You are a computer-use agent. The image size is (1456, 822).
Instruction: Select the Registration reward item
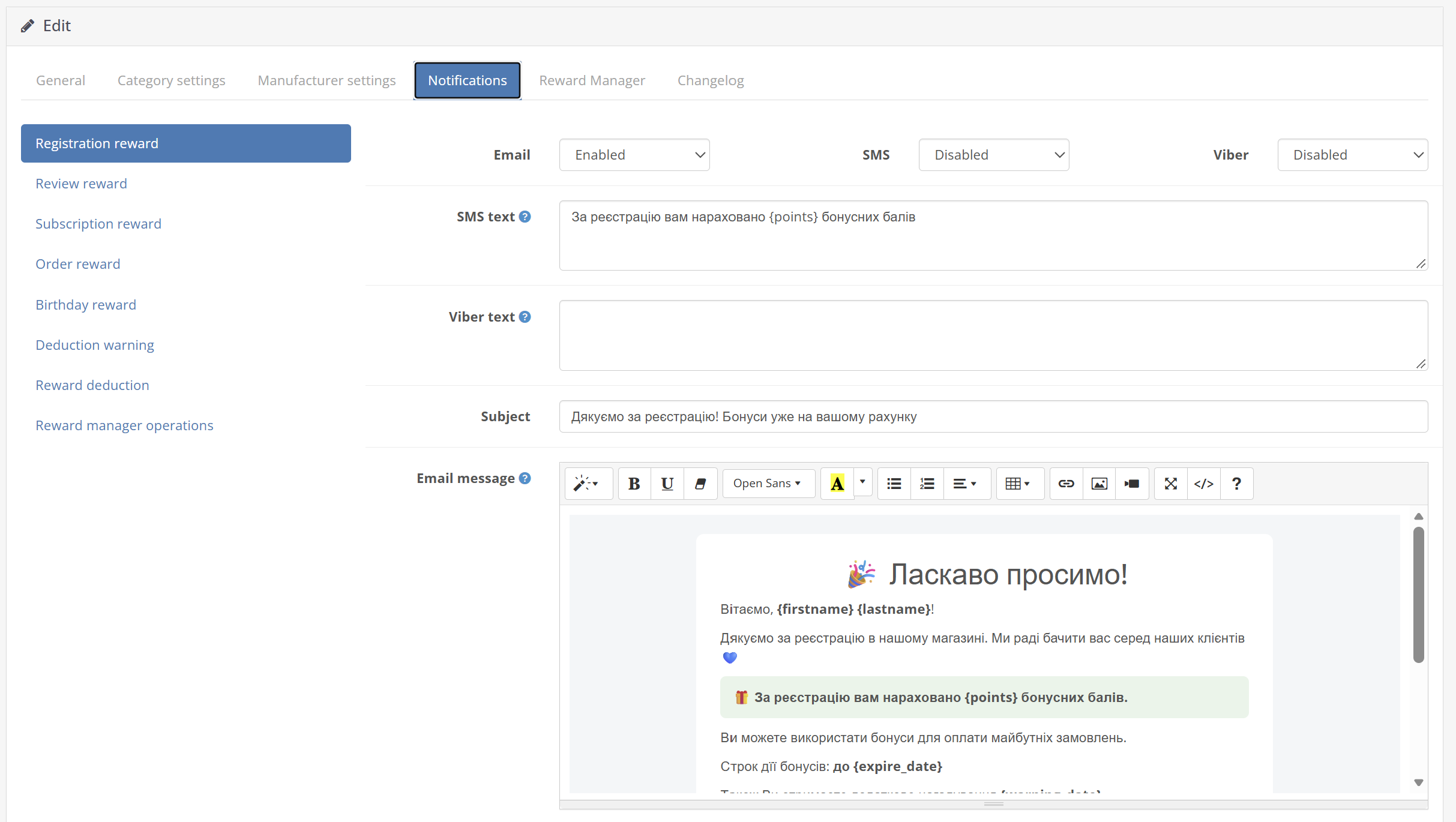click(x=186, y=143)
